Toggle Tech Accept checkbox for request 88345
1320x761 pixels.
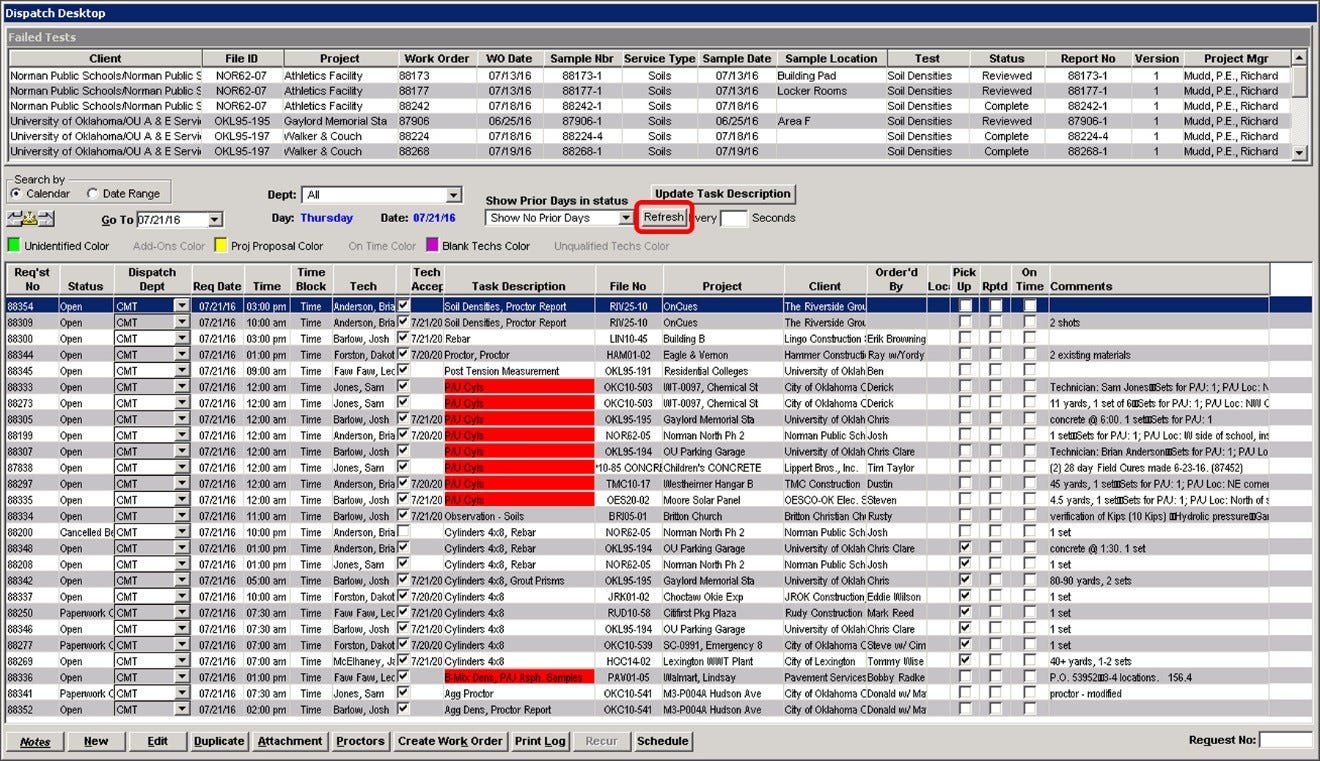403,371
